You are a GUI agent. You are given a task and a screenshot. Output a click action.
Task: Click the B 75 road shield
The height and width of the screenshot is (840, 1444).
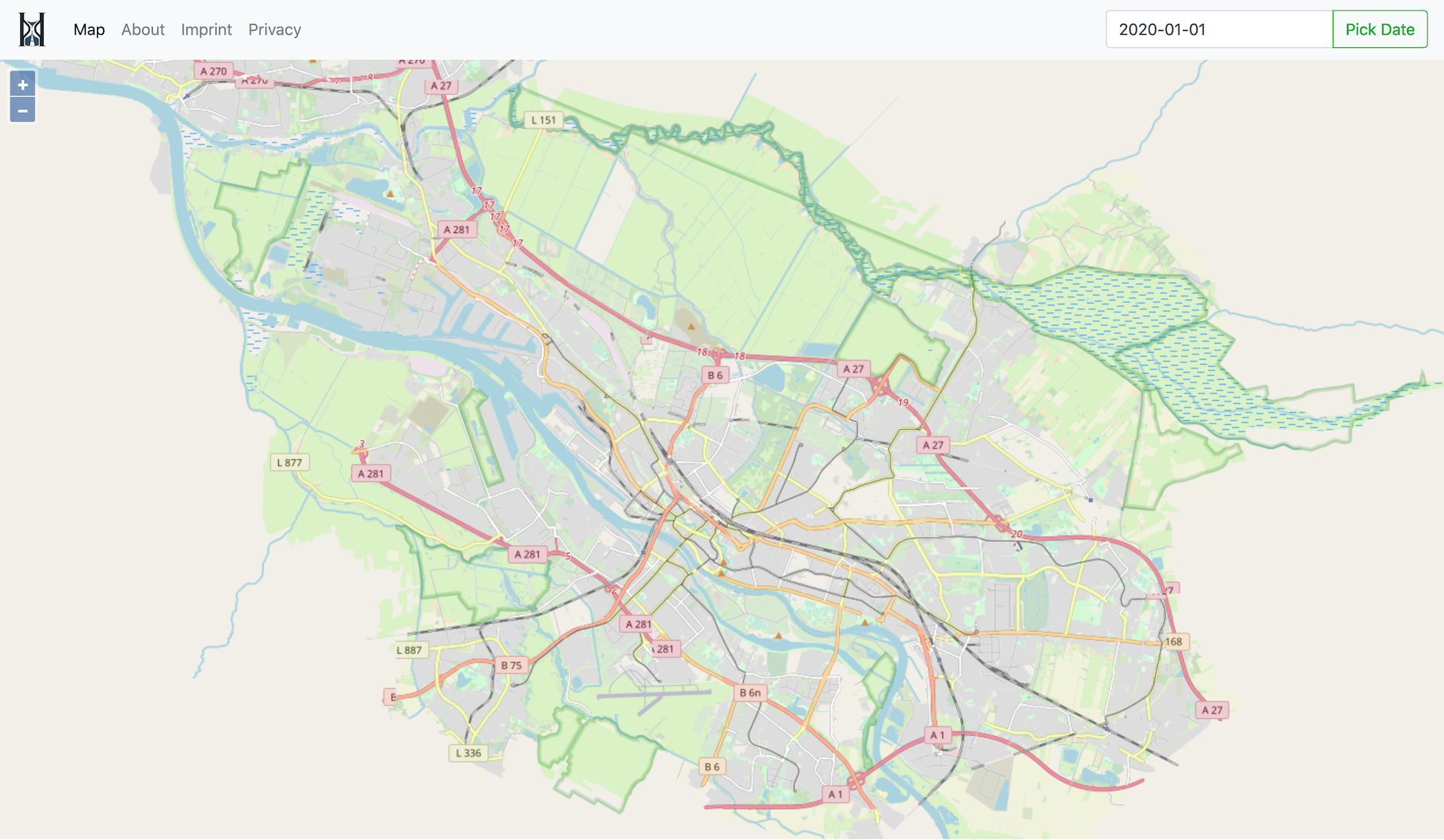511,666
